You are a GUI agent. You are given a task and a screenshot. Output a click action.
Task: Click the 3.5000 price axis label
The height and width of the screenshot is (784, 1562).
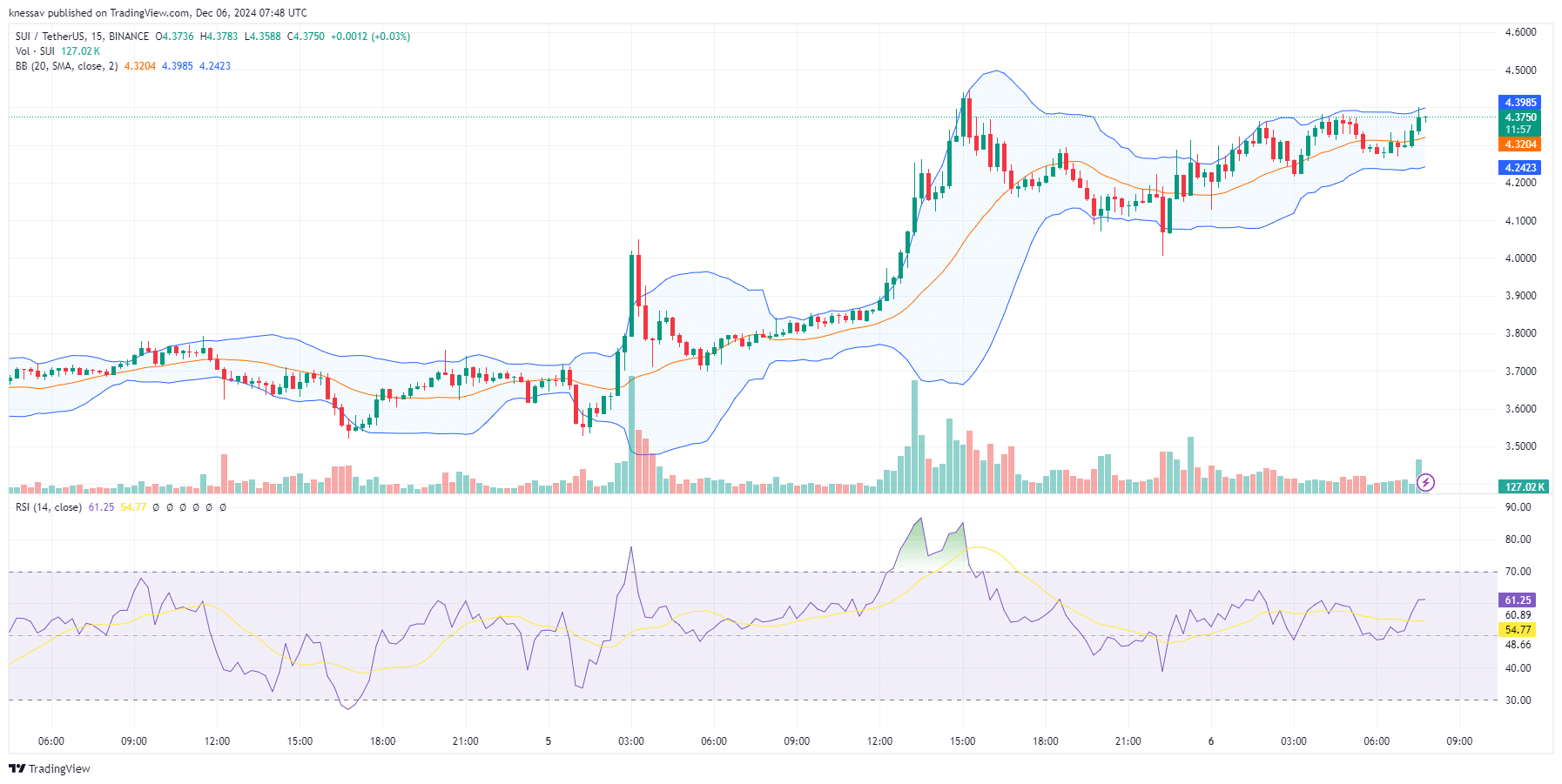[1520, 446]
